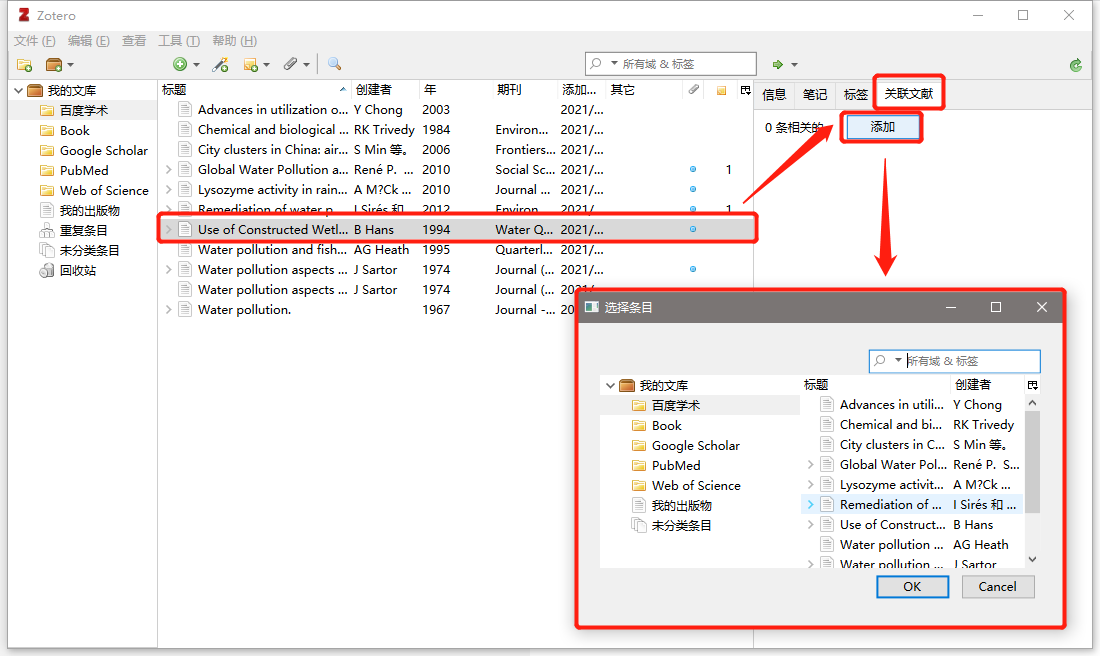Screen dimensions: 1100x656
Task: Click Cancel in the 选择条目 dialog
Action: click(997, 587)
